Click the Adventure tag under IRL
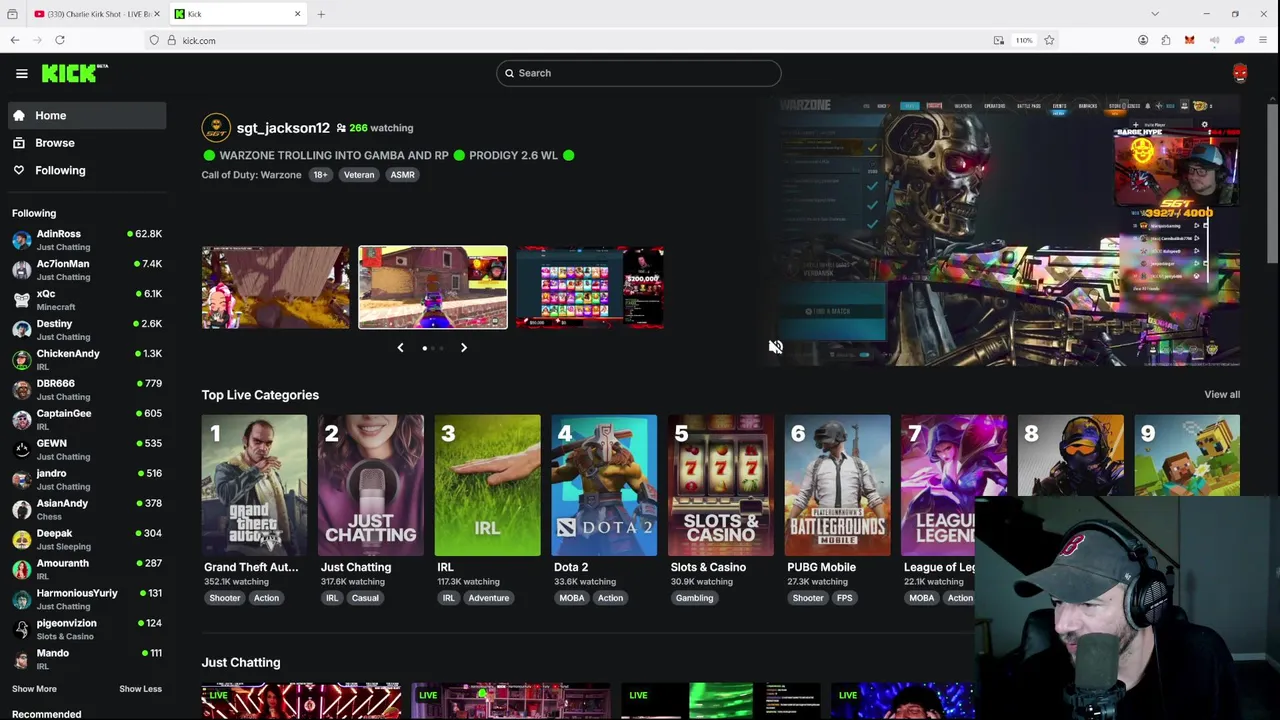1280x720 pixels. pos(489,598)
